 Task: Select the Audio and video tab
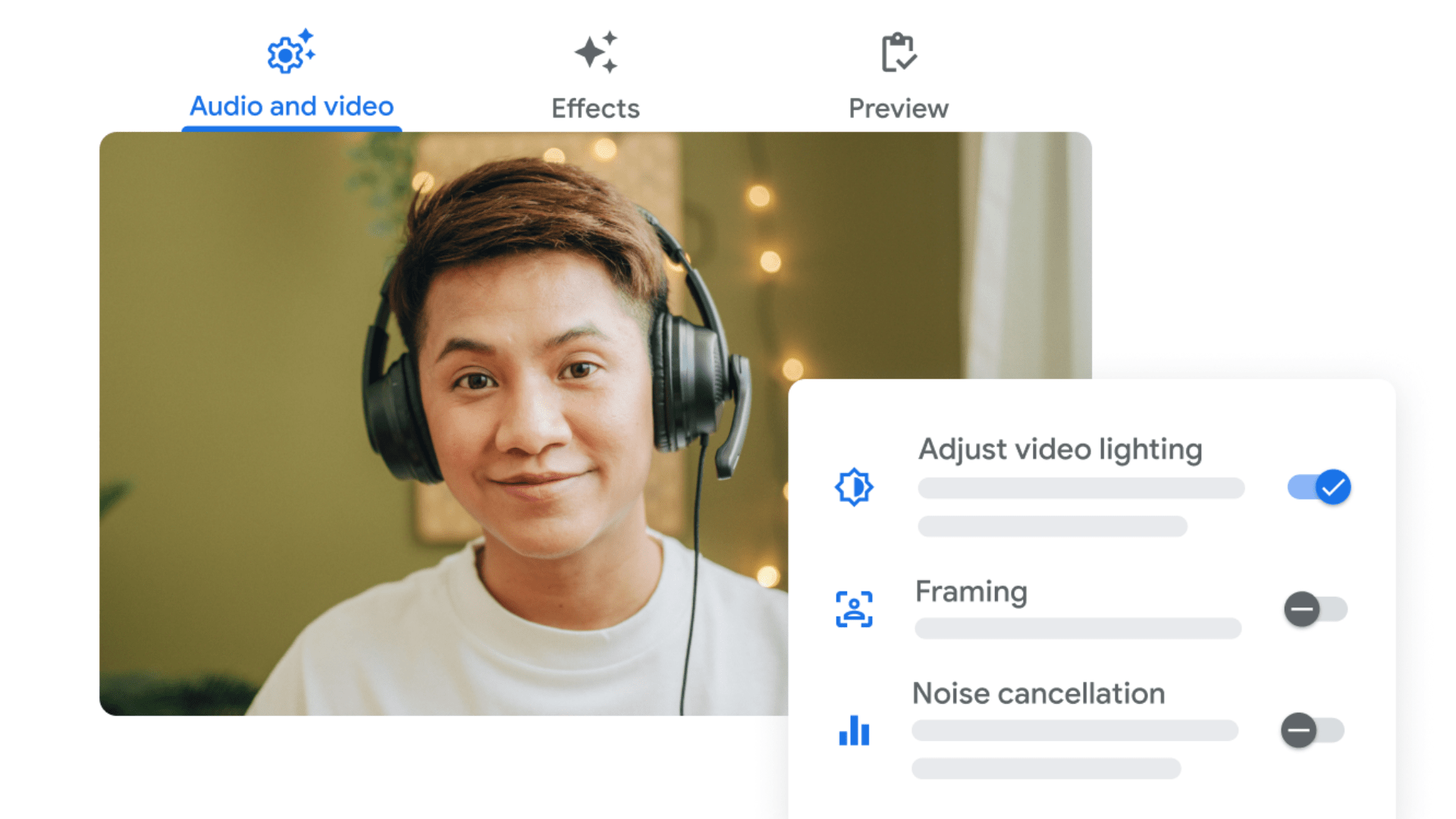coord(291,105)
